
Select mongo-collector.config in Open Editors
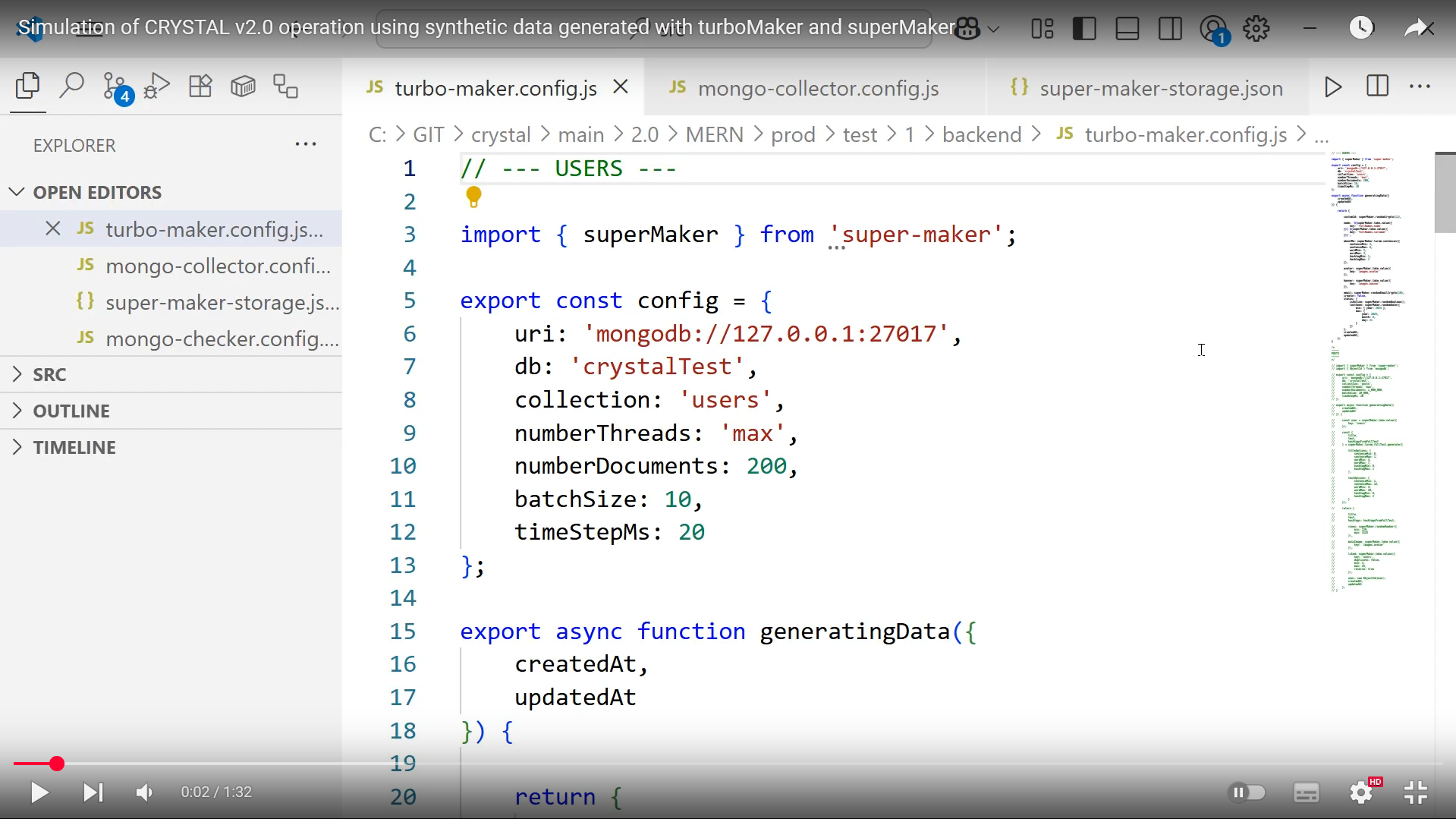[x=171, y=266]
